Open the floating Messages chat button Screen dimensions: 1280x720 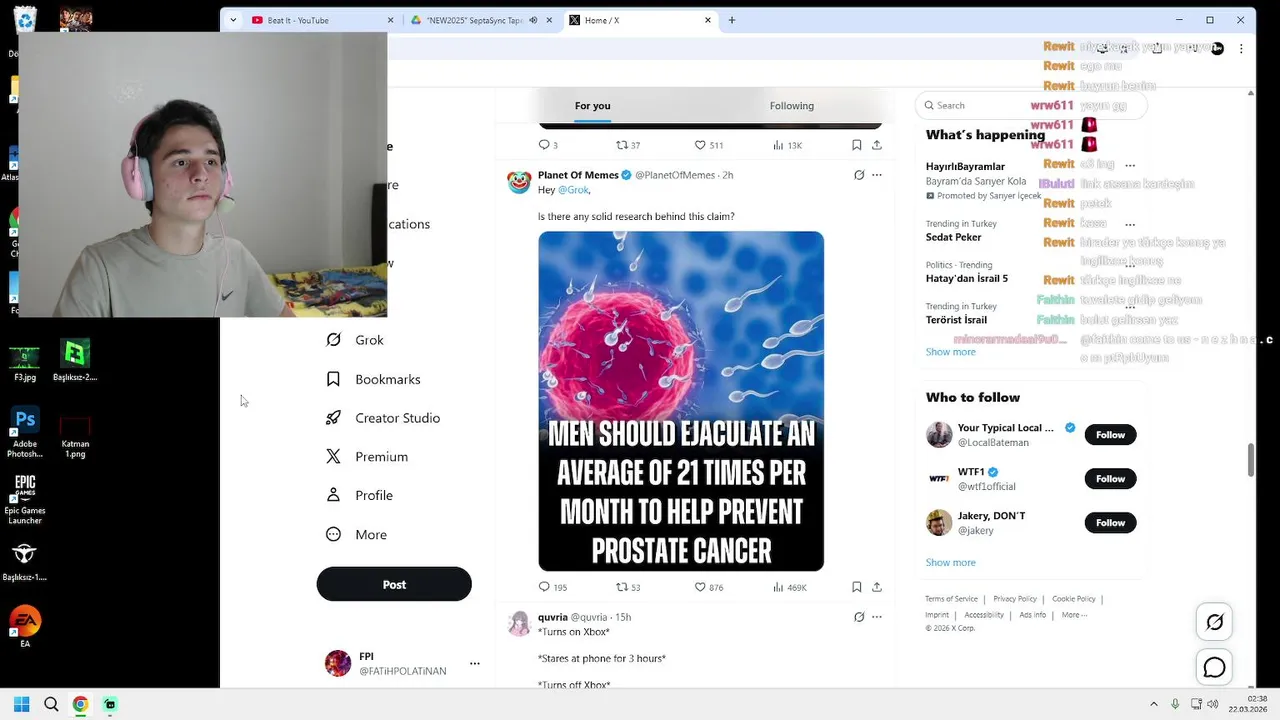(1214, 667)
